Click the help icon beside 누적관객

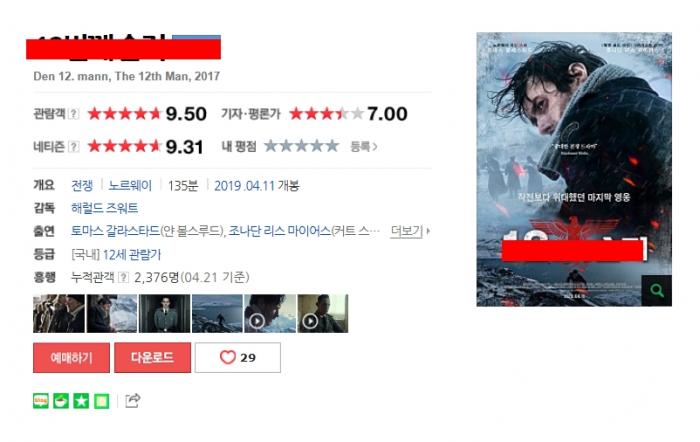coord(123,278)
